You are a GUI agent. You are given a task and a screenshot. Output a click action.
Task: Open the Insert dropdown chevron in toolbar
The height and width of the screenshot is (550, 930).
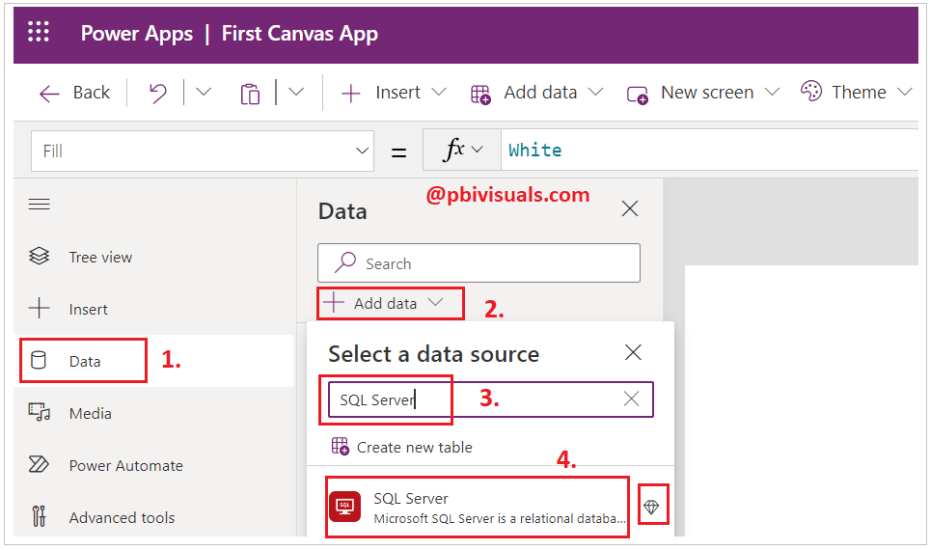(438, 92)
